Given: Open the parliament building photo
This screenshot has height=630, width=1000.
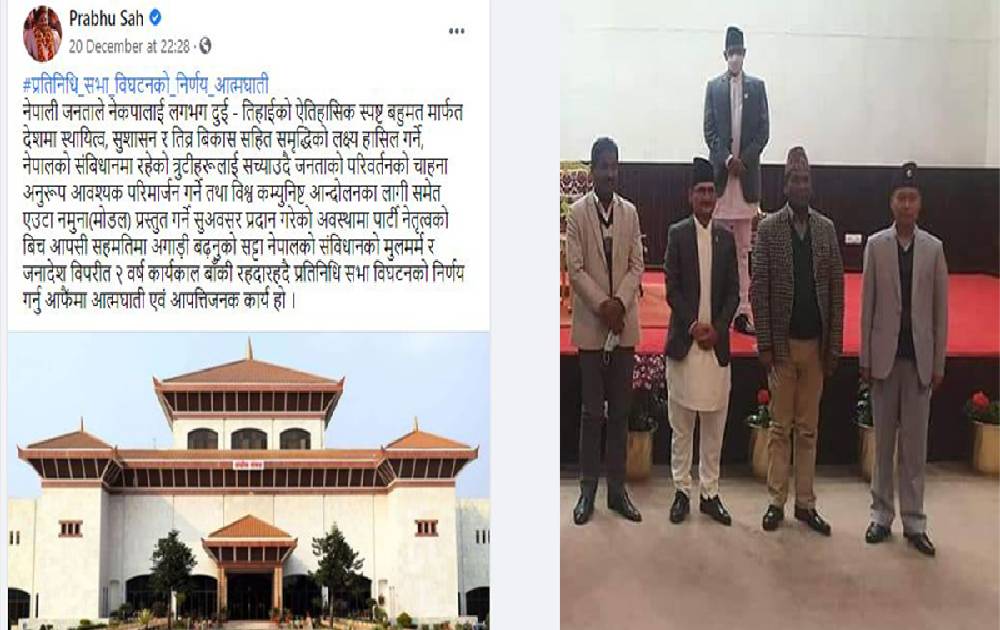Looking at the screenshot, I should (249, 481).
